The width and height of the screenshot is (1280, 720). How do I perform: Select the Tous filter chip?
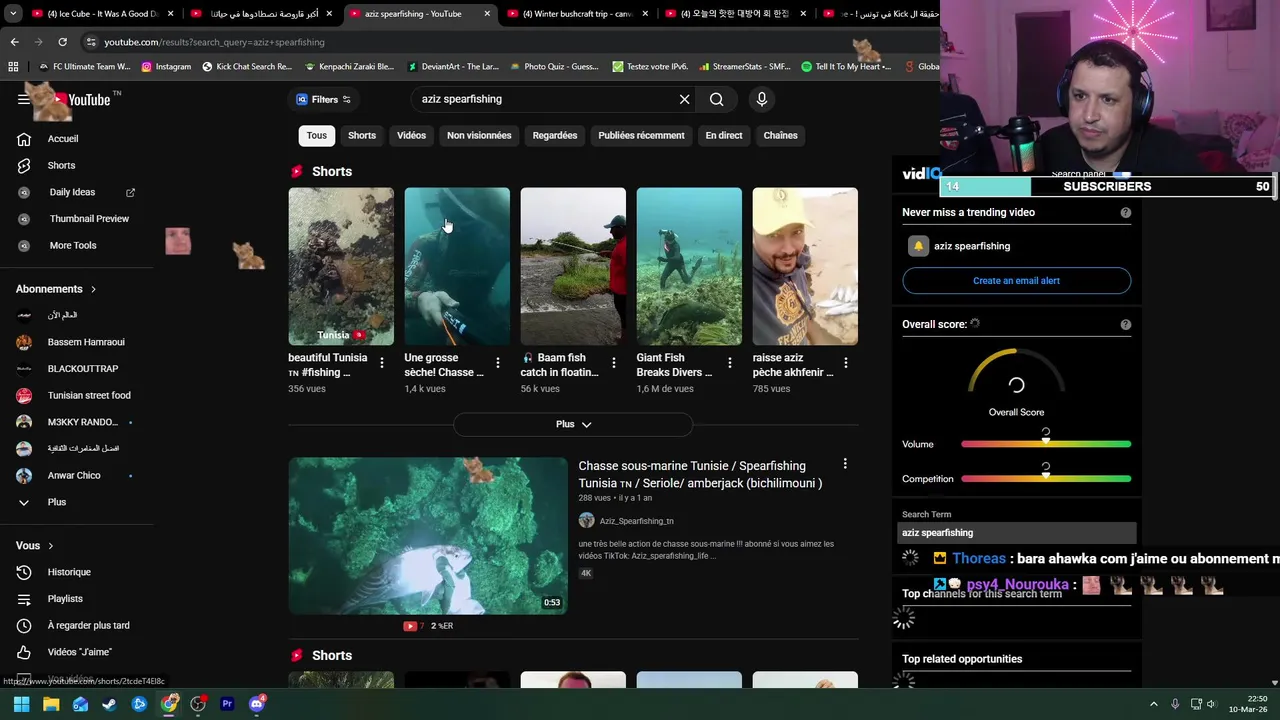pyautogui.click(x=316, y=135)
